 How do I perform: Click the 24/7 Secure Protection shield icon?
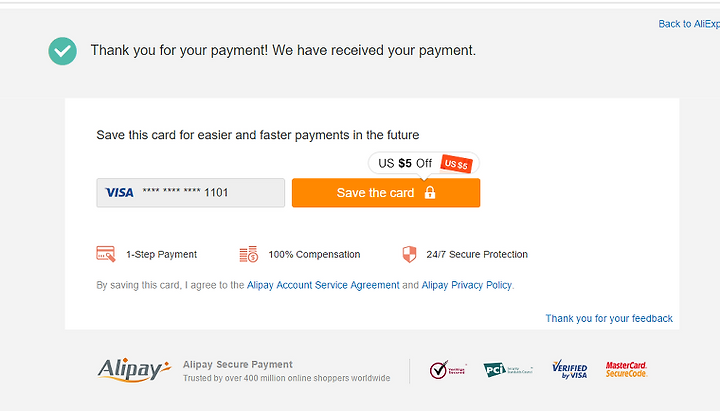(409, 254)
